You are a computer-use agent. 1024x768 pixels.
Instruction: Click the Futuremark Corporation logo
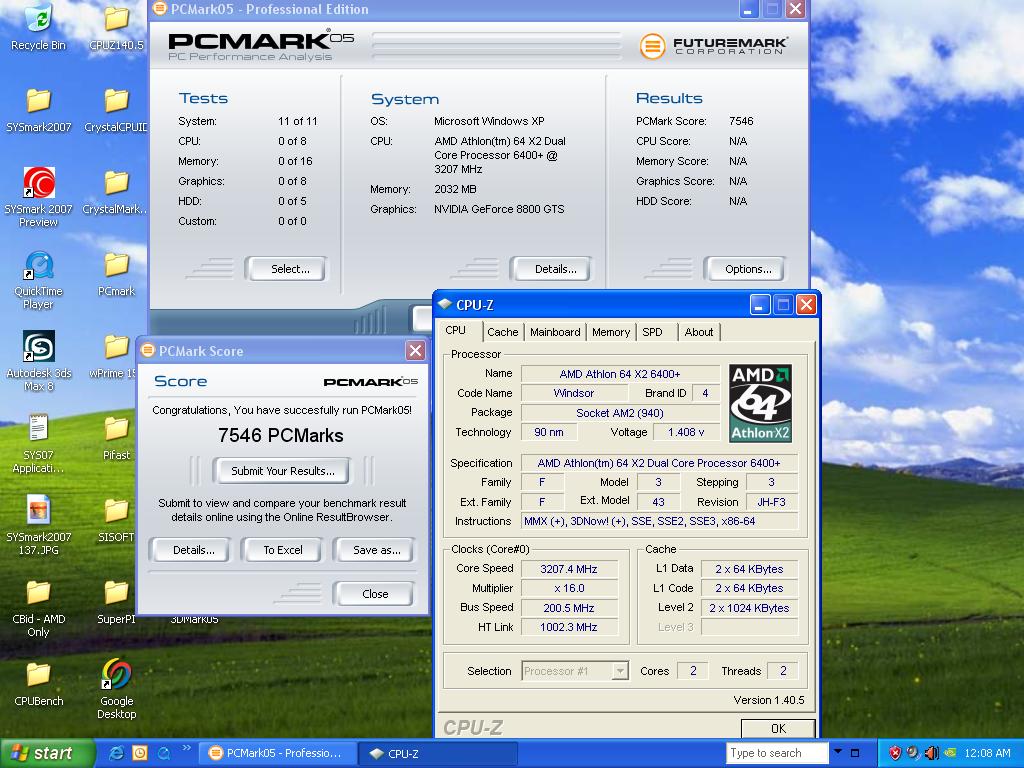(x=713, y=46)
